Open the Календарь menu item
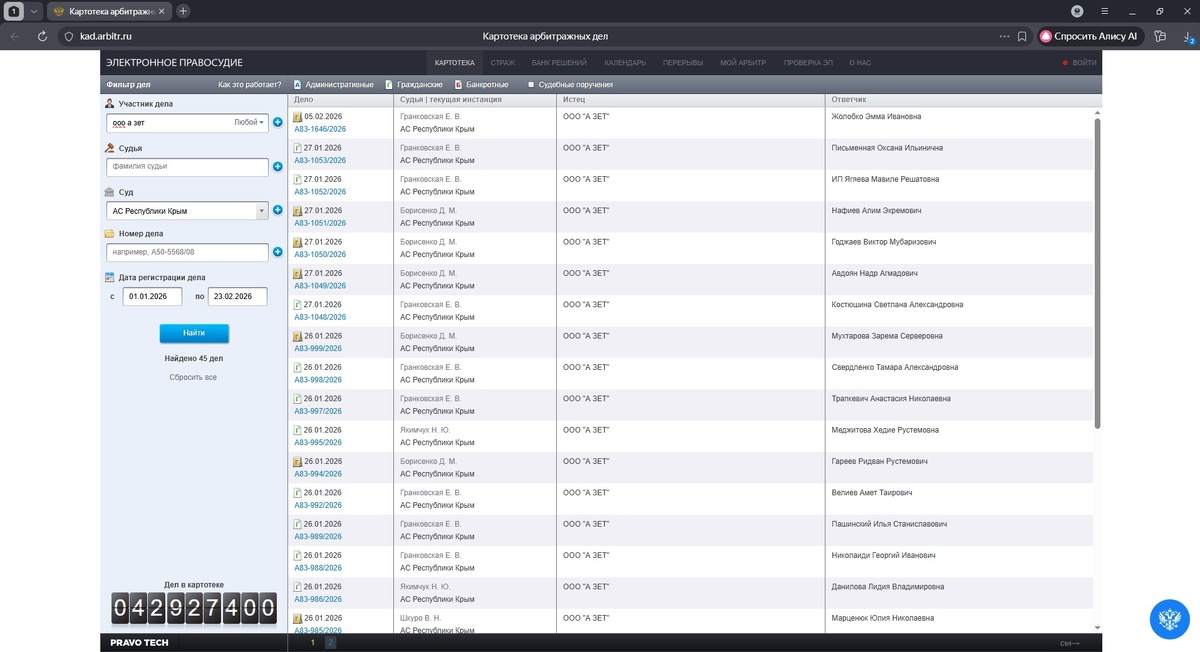 pyautogui.click(x=625, y=63)
